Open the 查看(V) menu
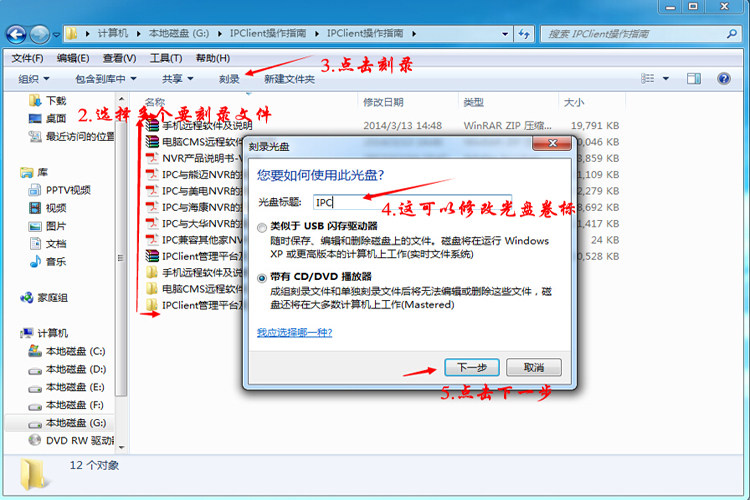 119,58
